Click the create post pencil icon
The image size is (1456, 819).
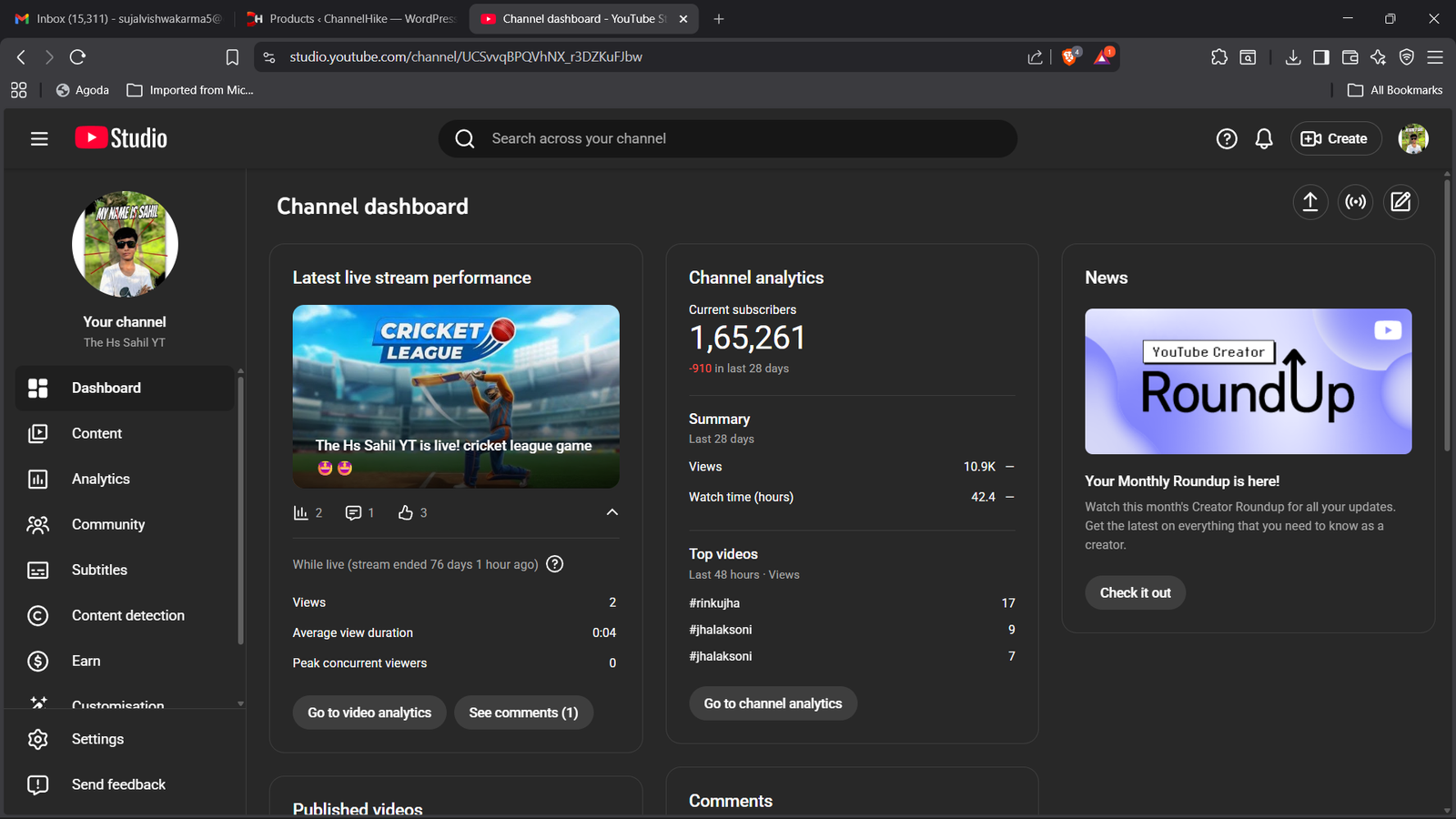1400,202
